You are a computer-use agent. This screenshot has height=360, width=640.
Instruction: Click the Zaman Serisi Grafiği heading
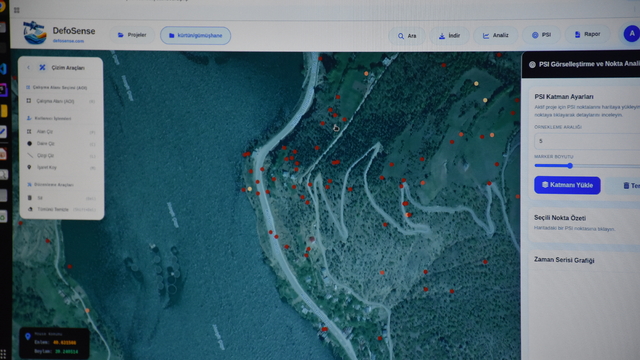click(564, 260)
